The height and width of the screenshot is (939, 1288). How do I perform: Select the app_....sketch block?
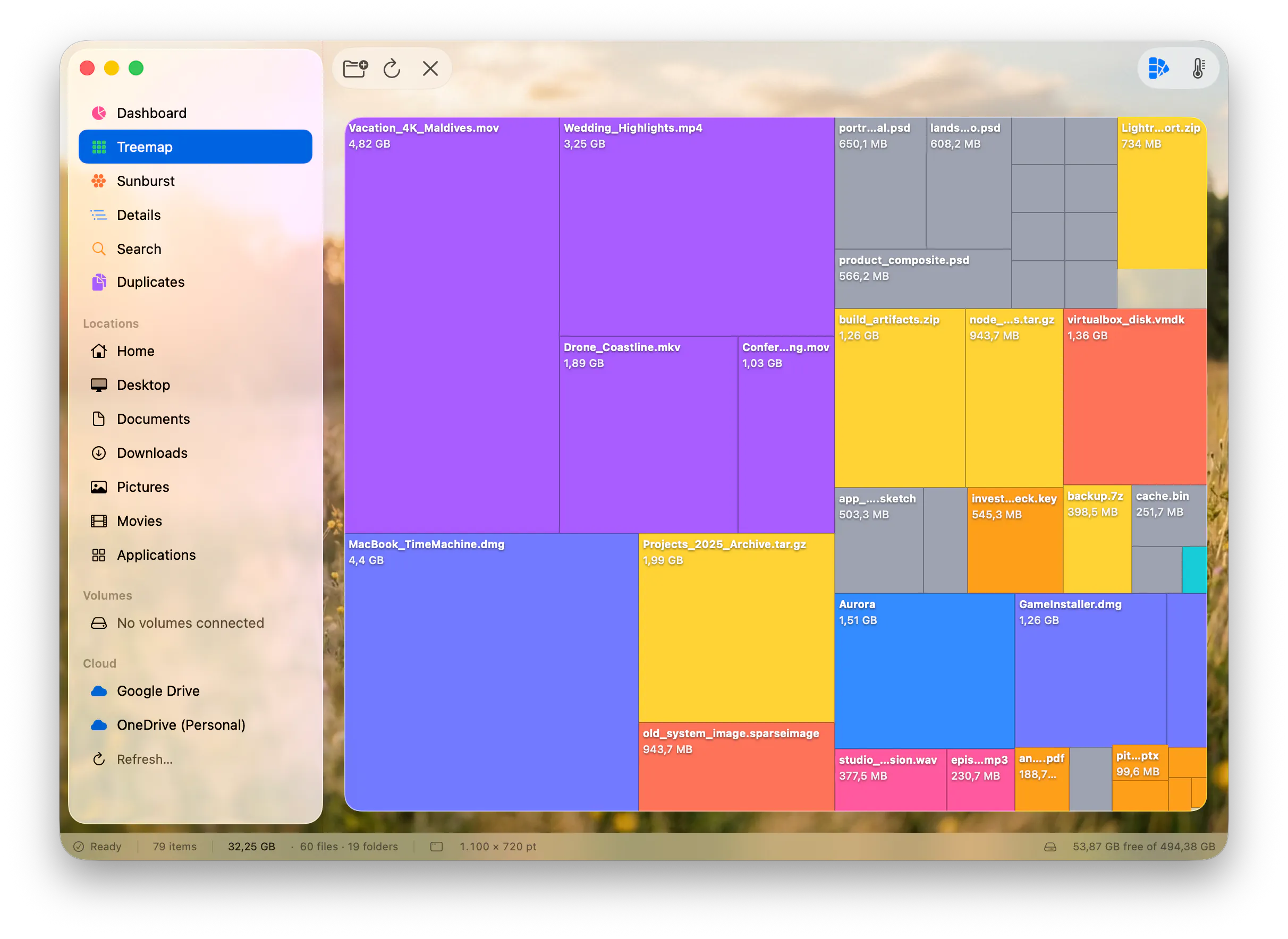click(879, 541)
